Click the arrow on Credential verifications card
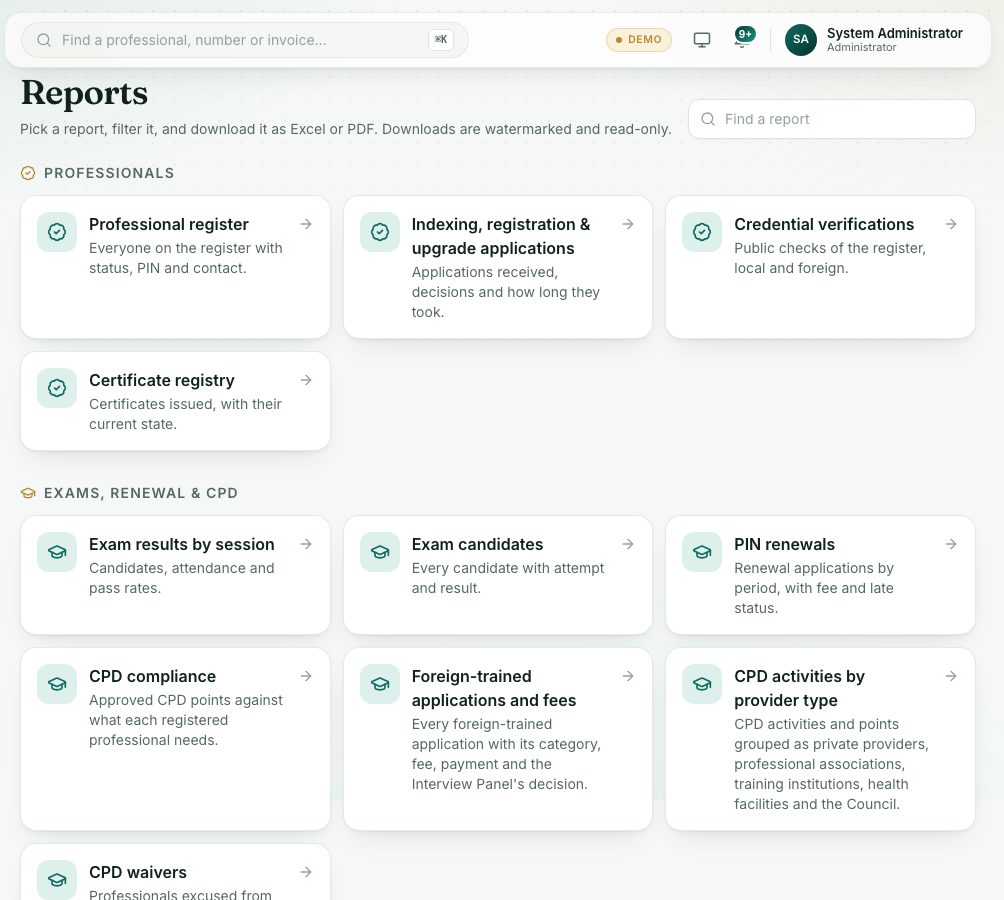Image resolution: width=1004 pixels, height=900 pixels. coord(951,224)
